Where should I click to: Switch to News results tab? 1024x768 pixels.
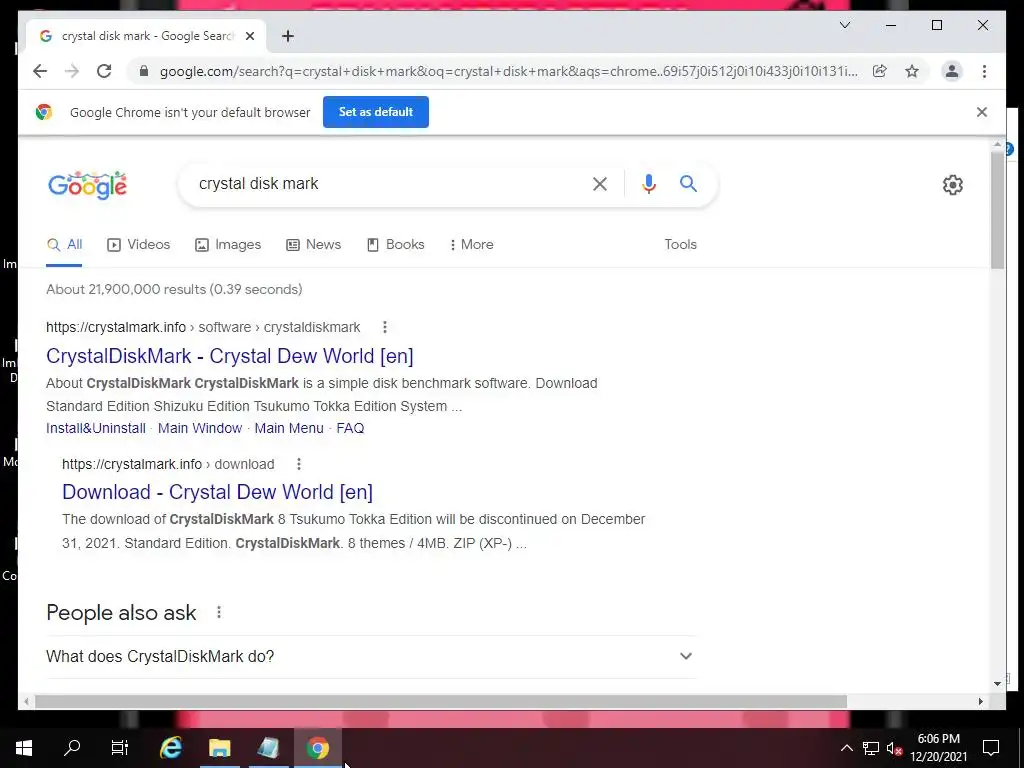[313, 244]
